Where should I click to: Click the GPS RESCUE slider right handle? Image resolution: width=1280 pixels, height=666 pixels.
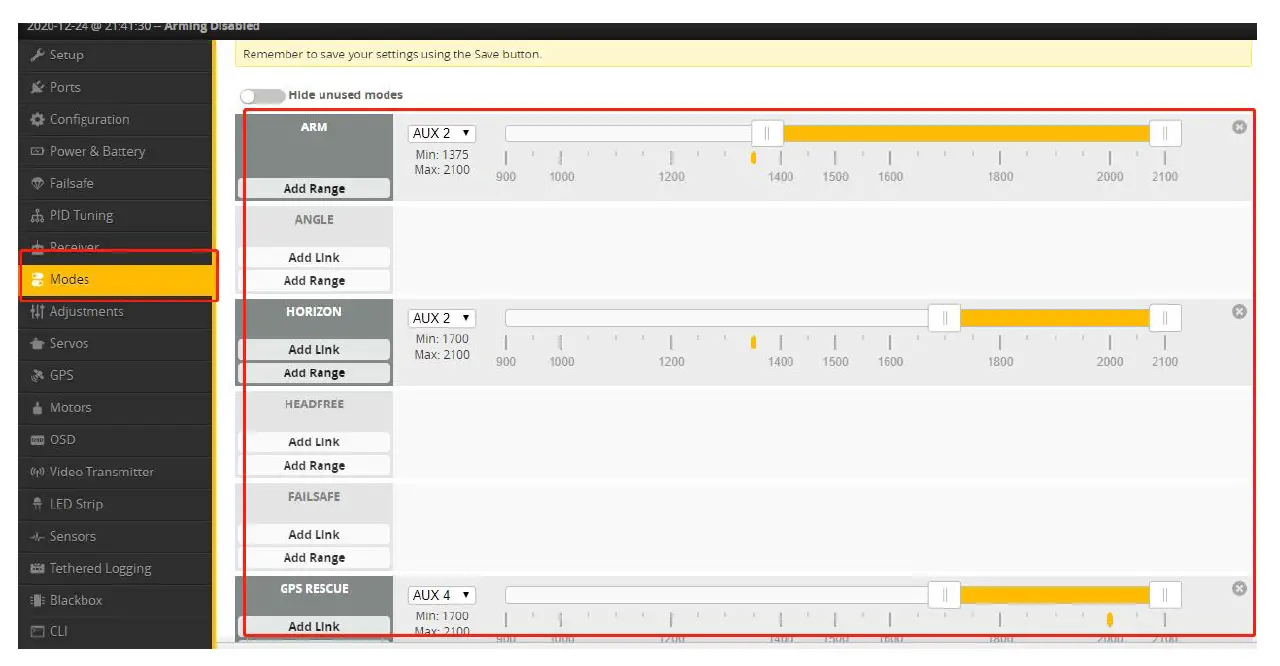1165,595
